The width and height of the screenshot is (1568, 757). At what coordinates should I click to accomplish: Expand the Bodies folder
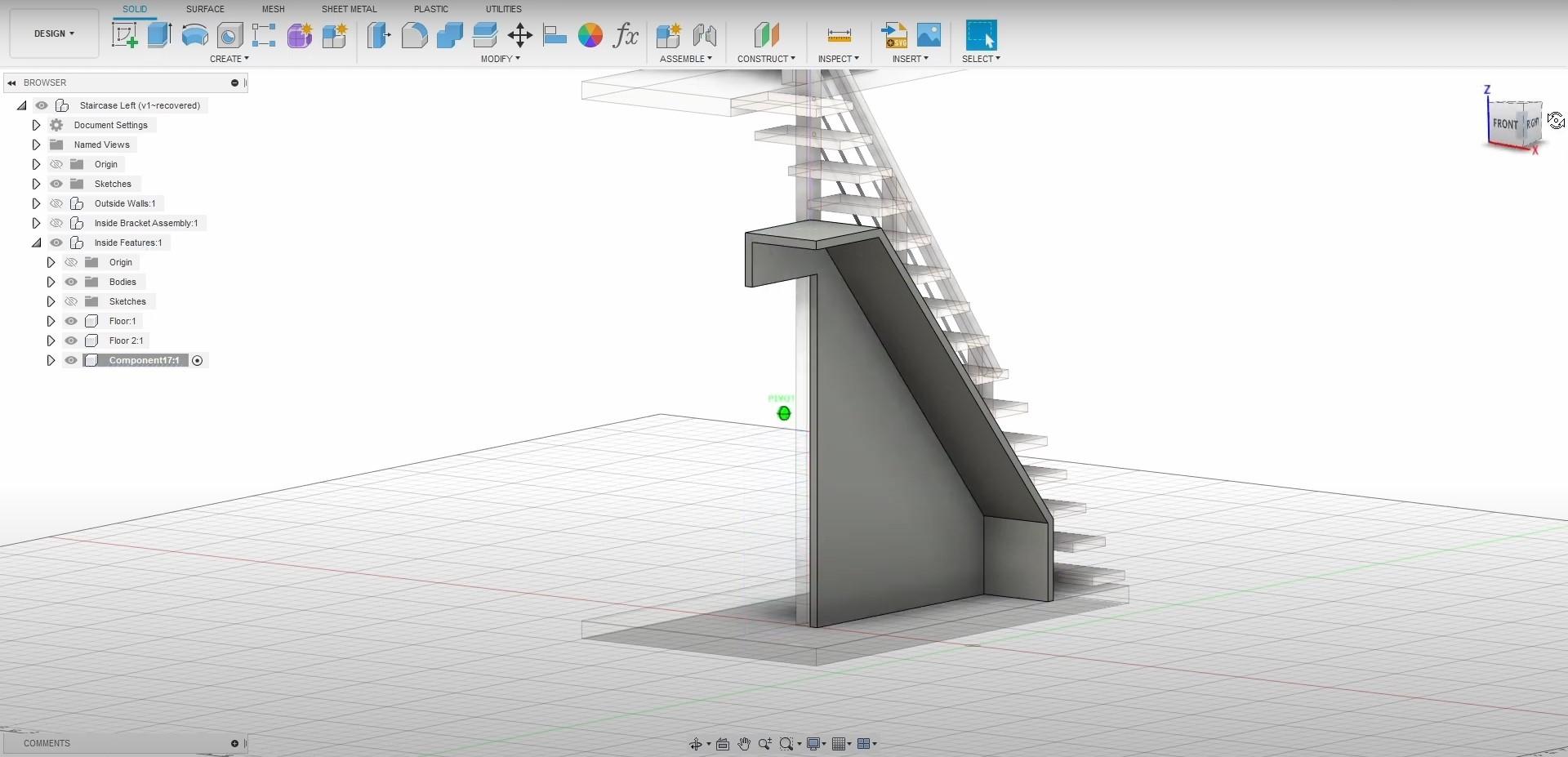pos(51,282)
